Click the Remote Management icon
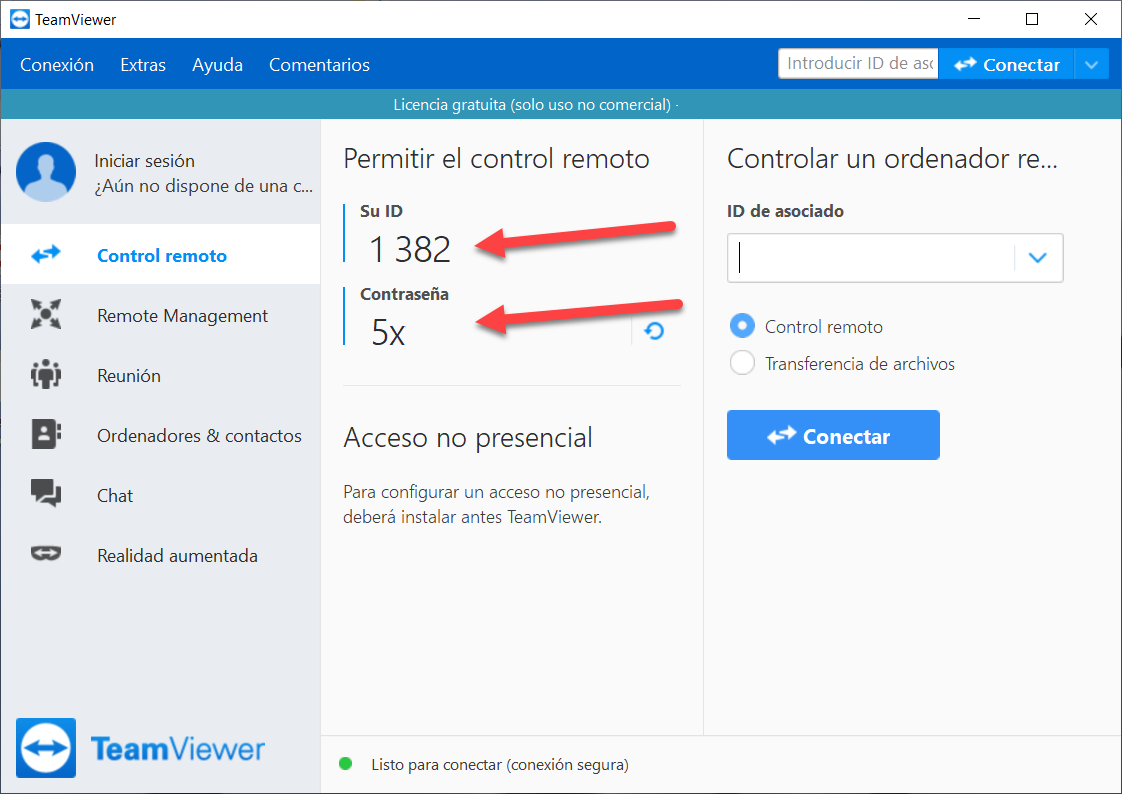This screenshot has width=1122, height=794. tap(46, 315)
